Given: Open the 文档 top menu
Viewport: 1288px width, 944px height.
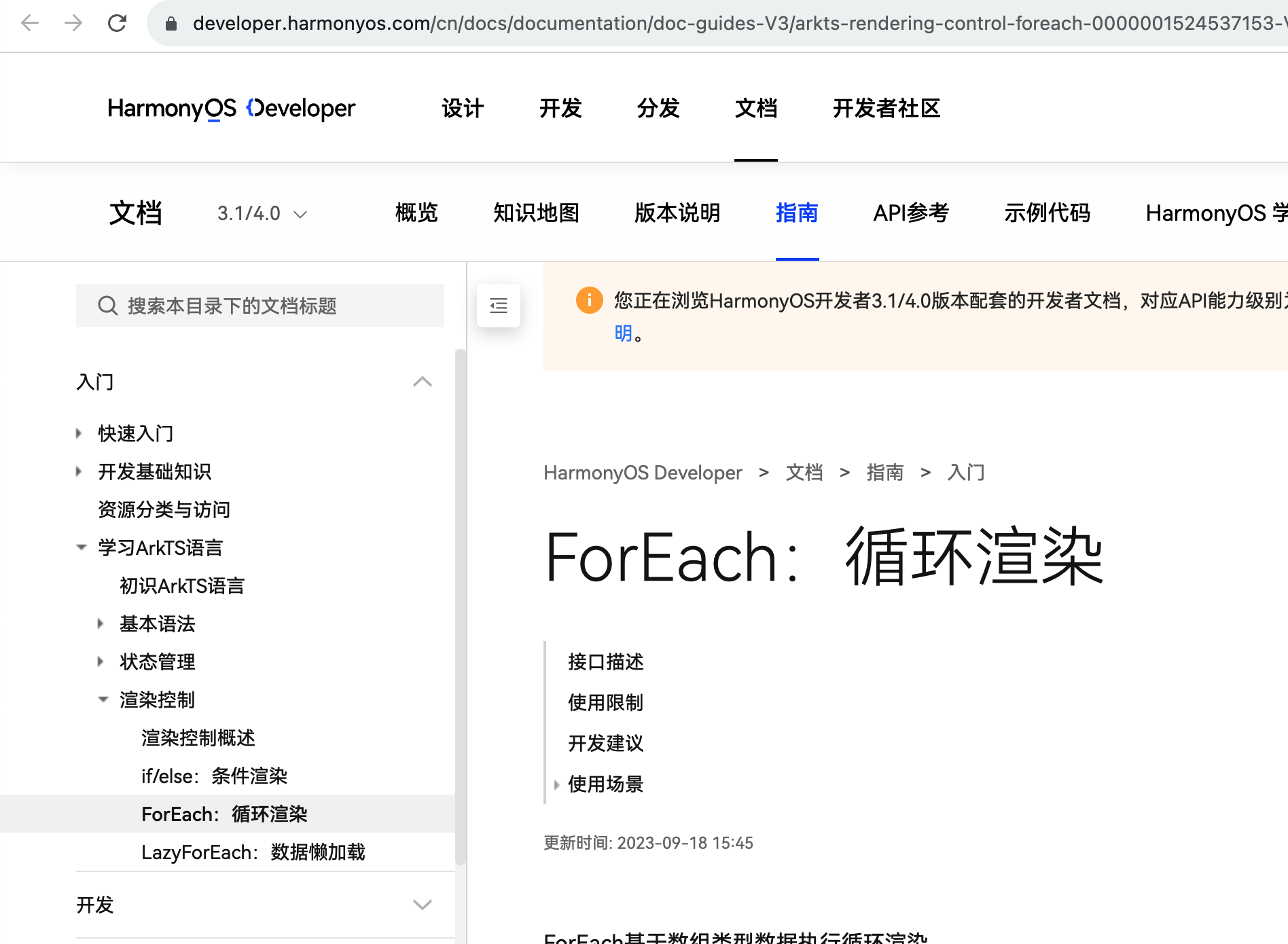Looking at the screenshot, I should click(756, 108).
